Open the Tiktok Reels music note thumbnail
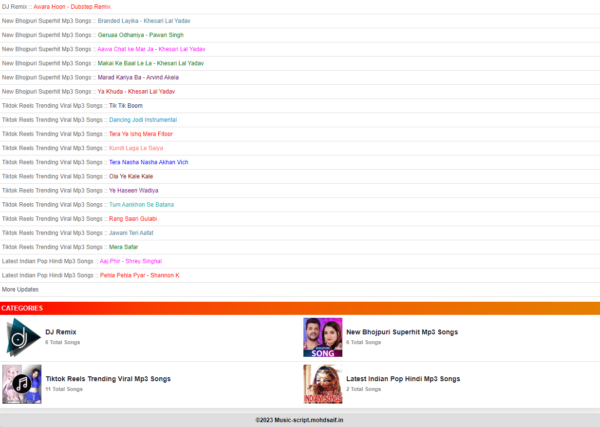The width and height of the screenshot is (600, 427). click(22, 384)
